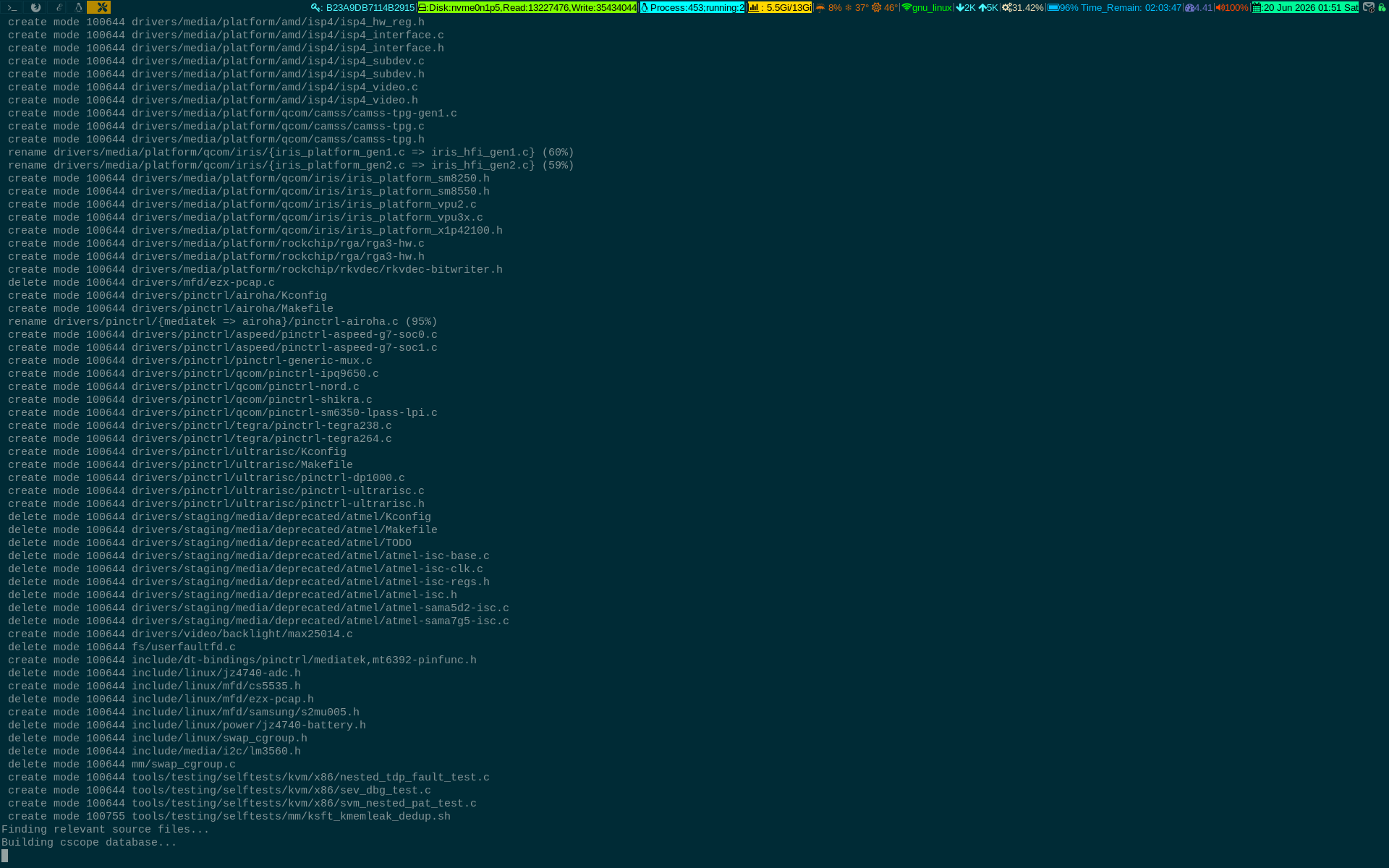
Task: Open the battery 96% Time_Remain indicator
Action: 1114,7
